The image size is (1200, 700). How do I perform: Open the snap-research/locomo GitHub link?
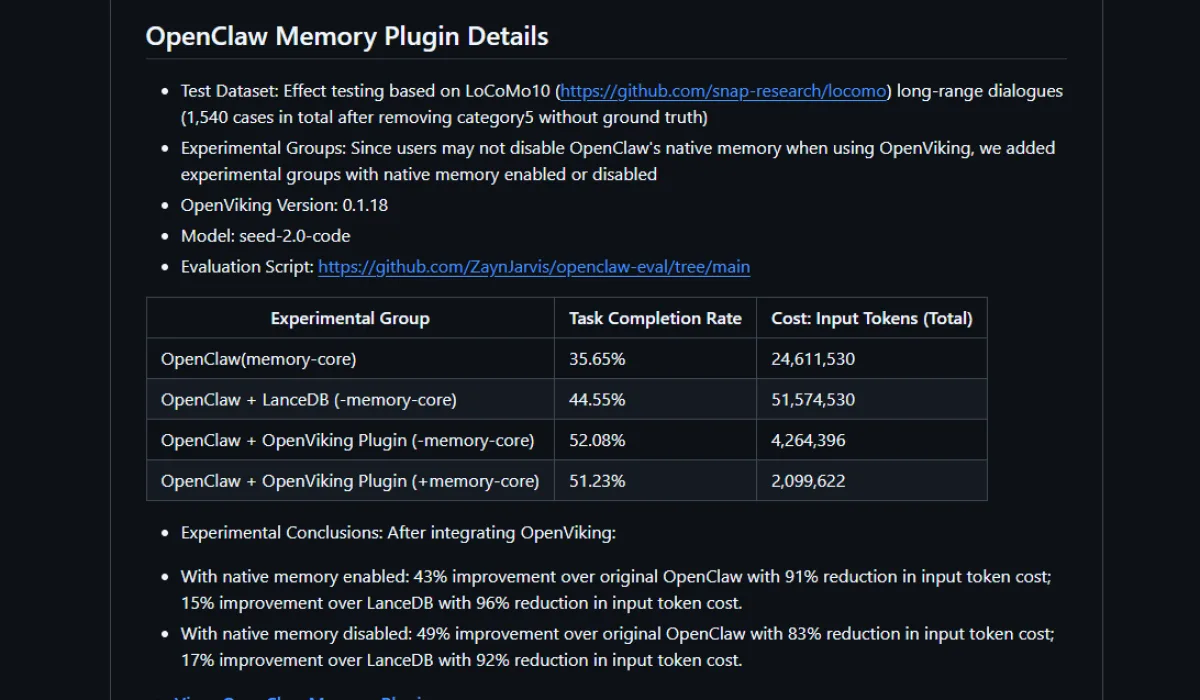click(723, 91)
